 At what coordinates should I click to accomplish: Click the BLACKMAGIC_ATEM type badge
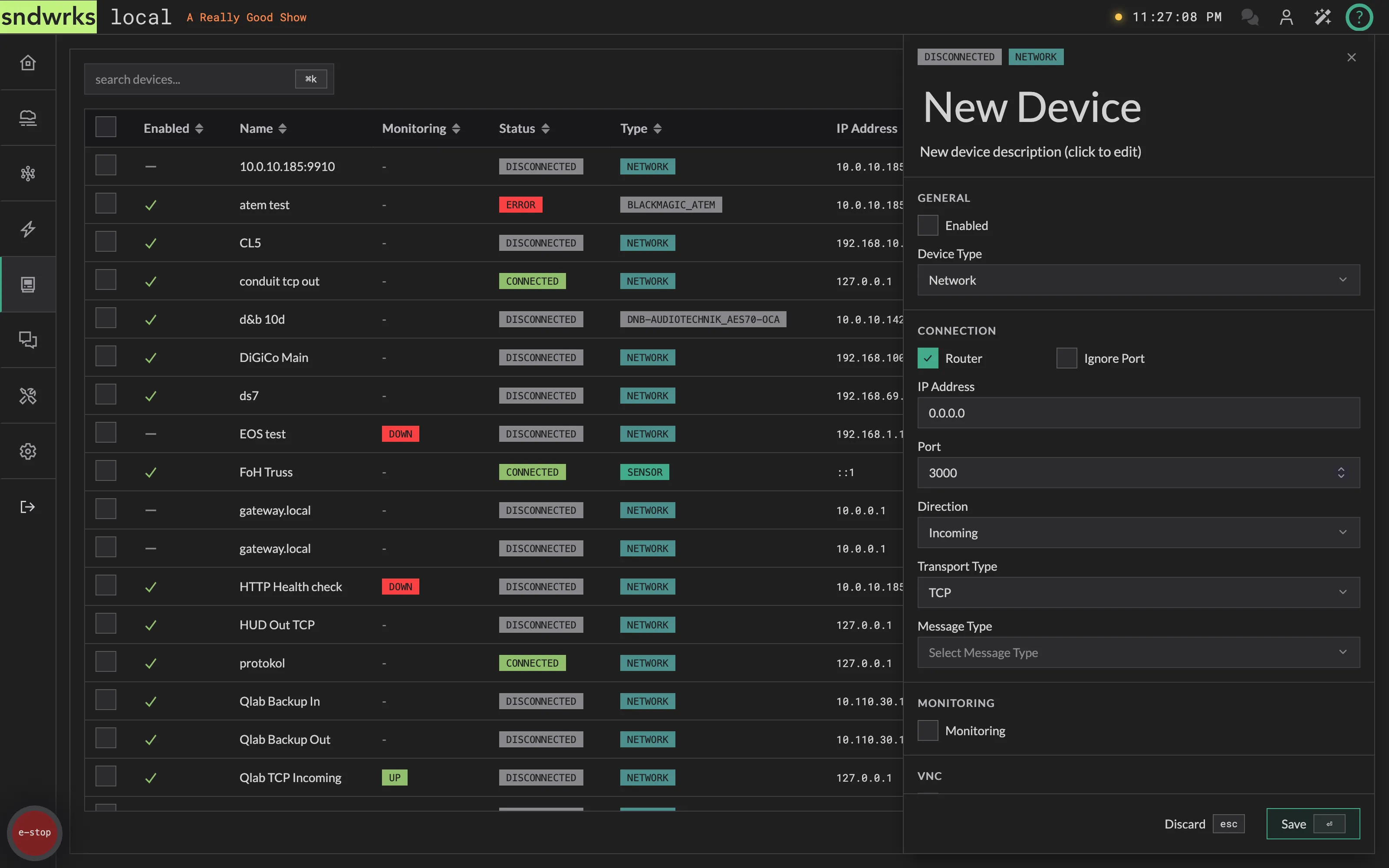[670, 205]
